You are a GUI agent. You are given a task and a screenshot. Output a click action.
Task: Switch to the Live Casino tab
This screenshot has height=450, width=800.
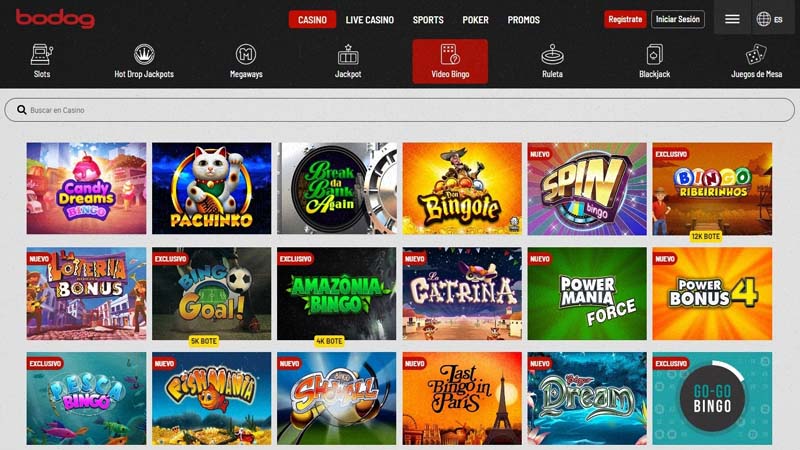click(369, 20)
